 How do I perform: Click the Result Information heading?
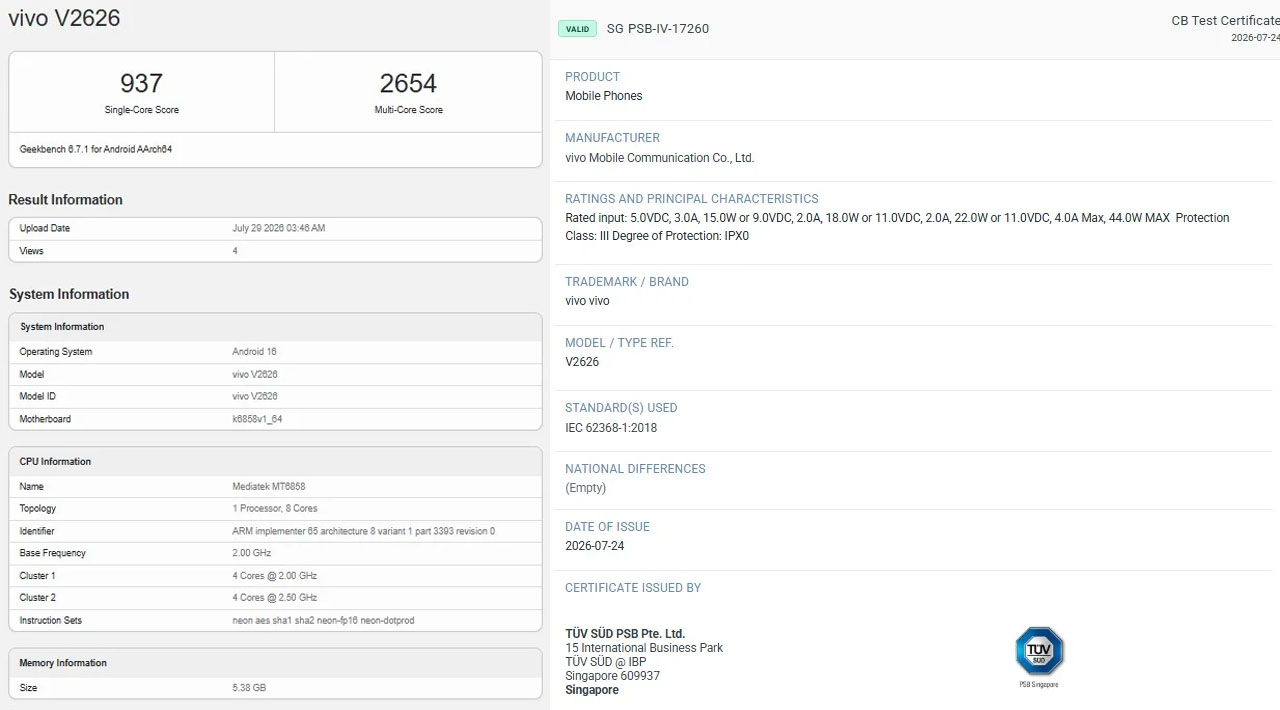tap(66, 200)
